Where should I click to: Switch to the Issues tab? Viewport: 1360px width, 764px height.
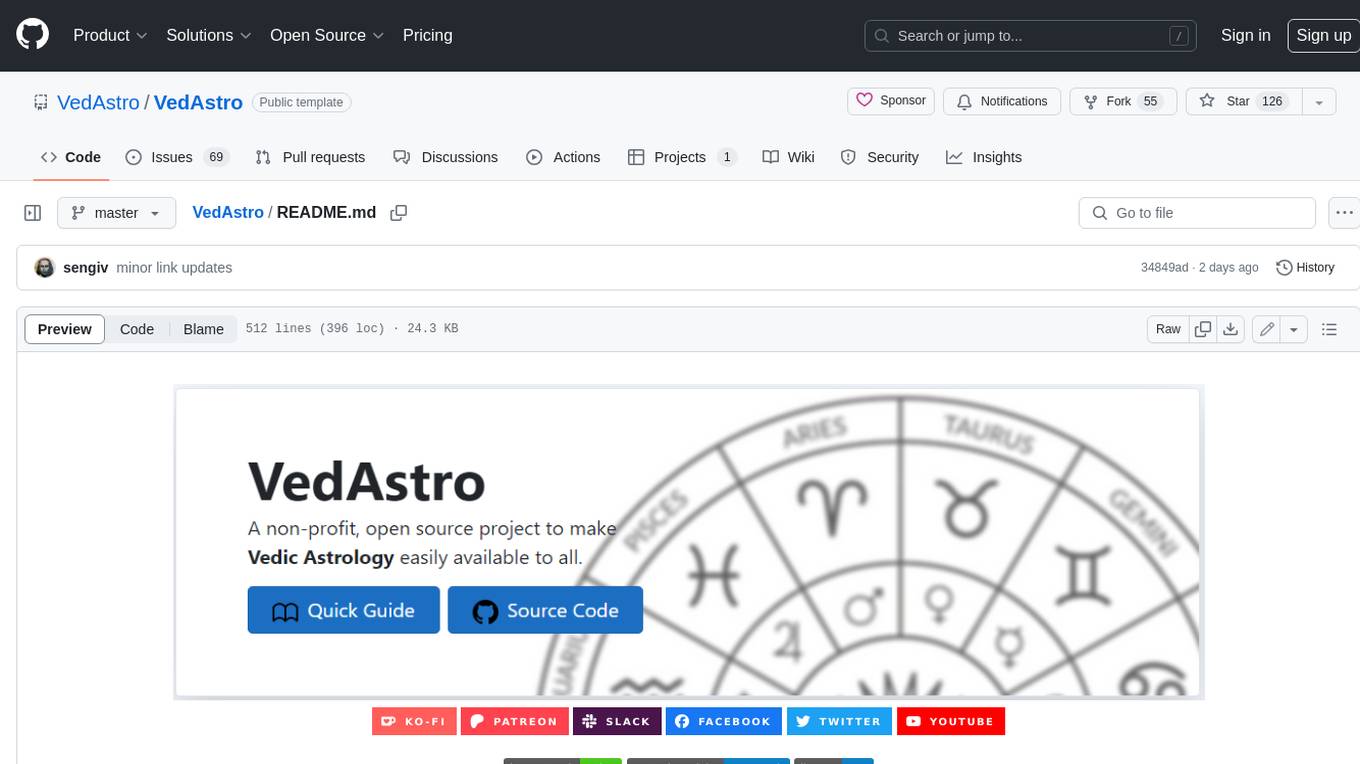(177, 157)
